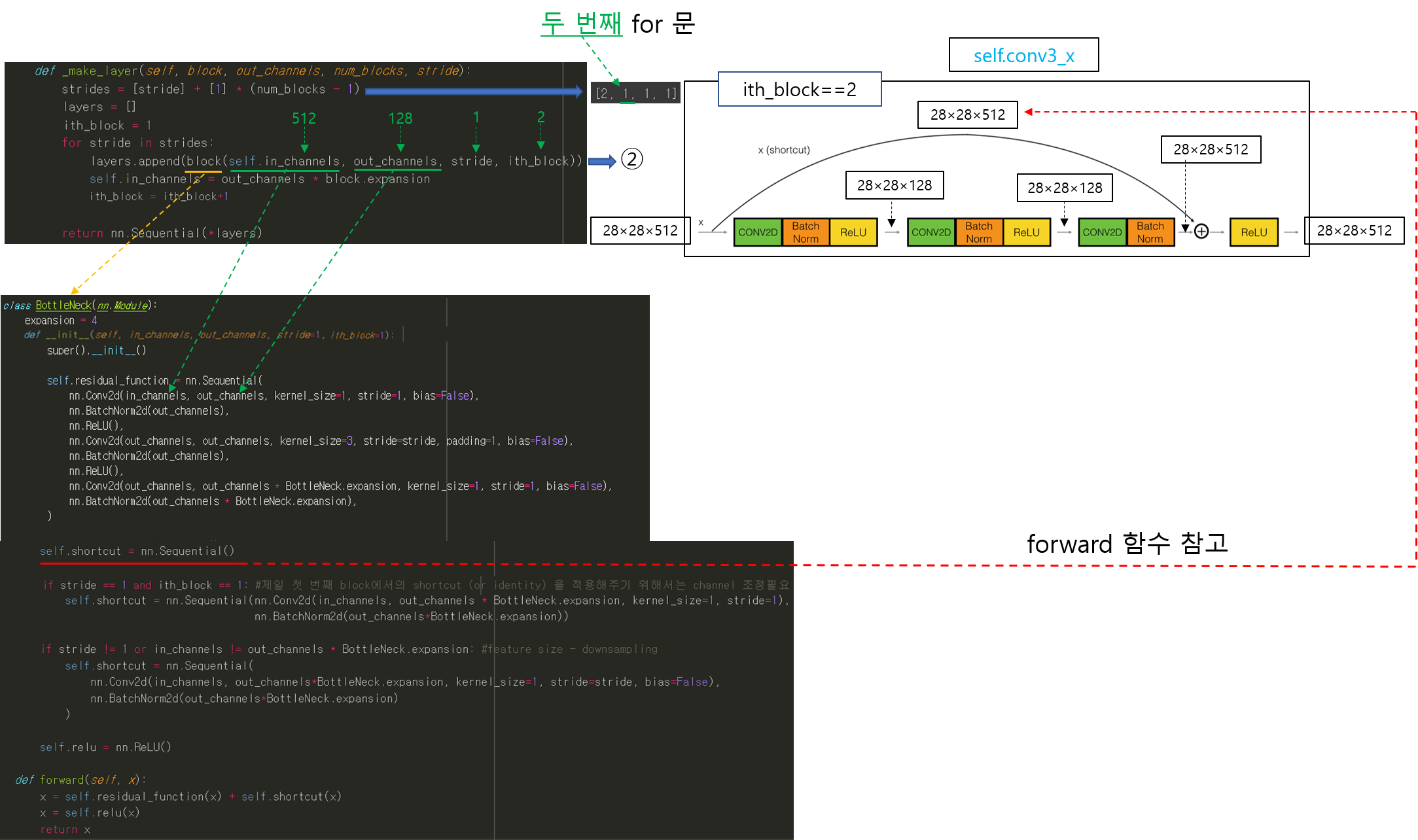Click the third green CONV2D block
The image size is (1418, 840).
coord(1102,232)
